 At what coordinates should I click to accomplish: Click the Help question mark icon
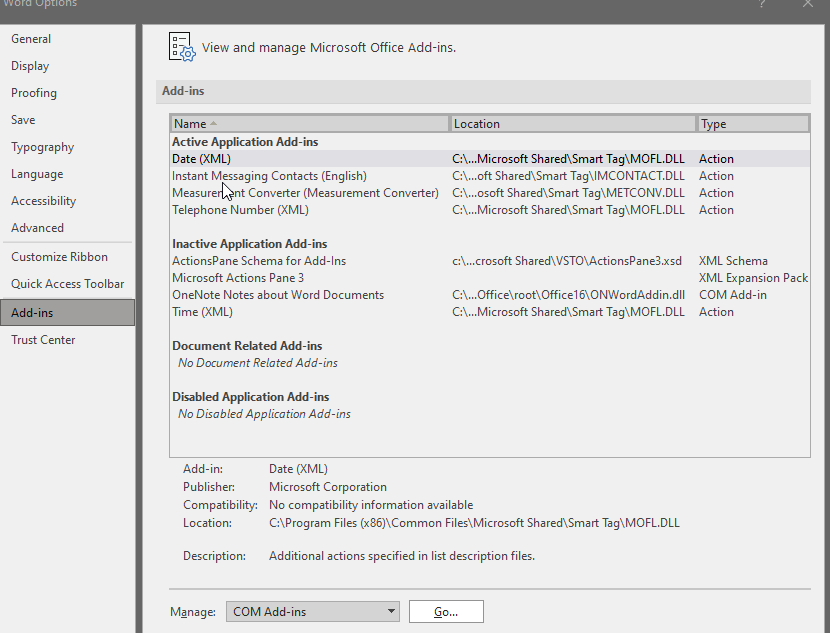pos(762,4)
